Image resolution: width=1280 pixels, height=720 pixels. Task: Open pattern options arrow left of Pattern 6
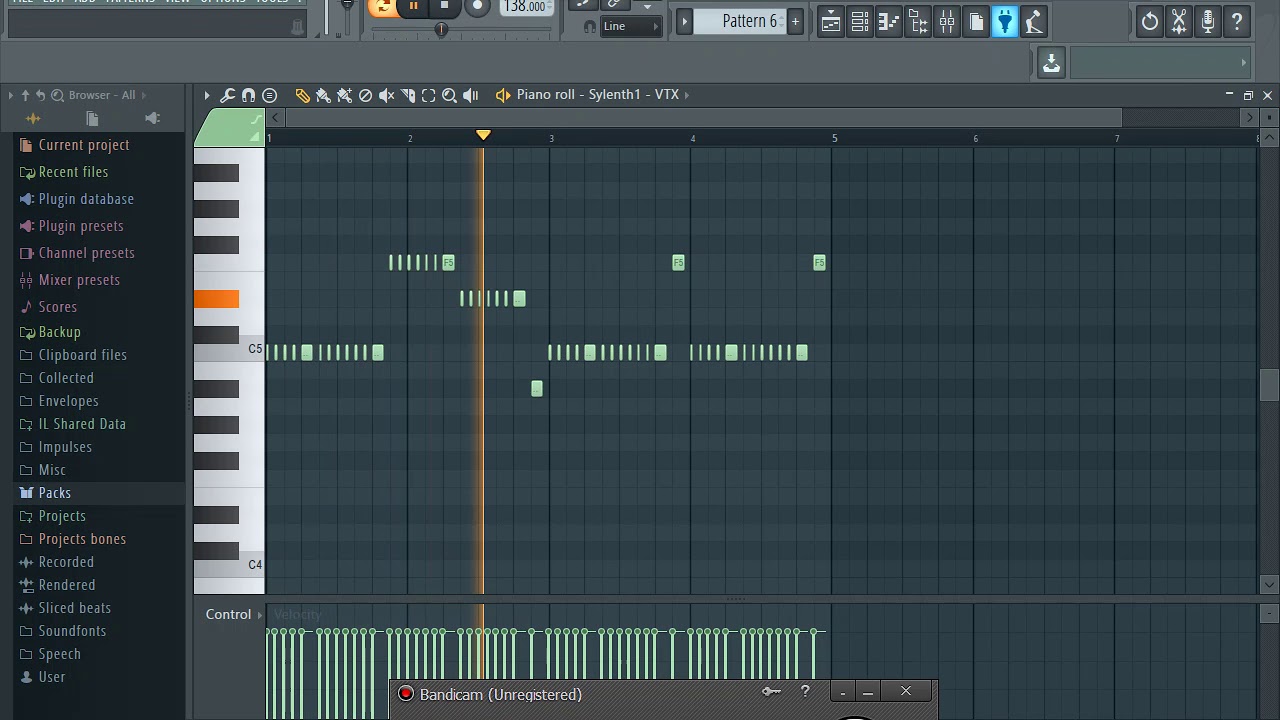[x=684, y=21]
